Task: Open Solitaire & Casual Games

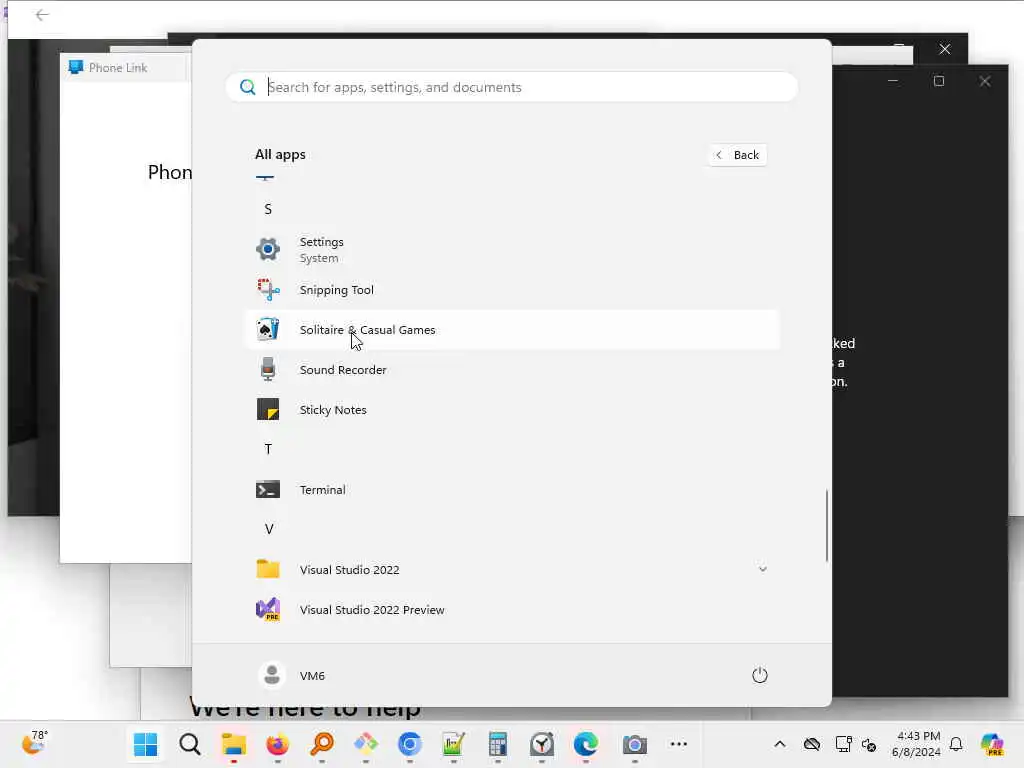Action: 511,330
